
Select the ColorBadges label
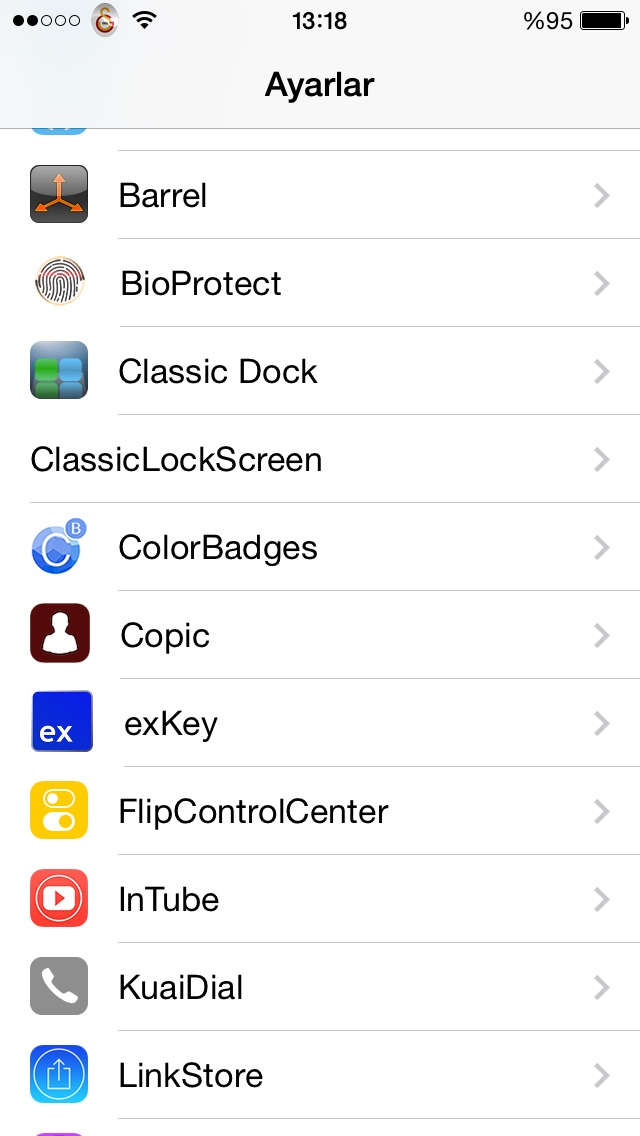[x=218, y=548]
